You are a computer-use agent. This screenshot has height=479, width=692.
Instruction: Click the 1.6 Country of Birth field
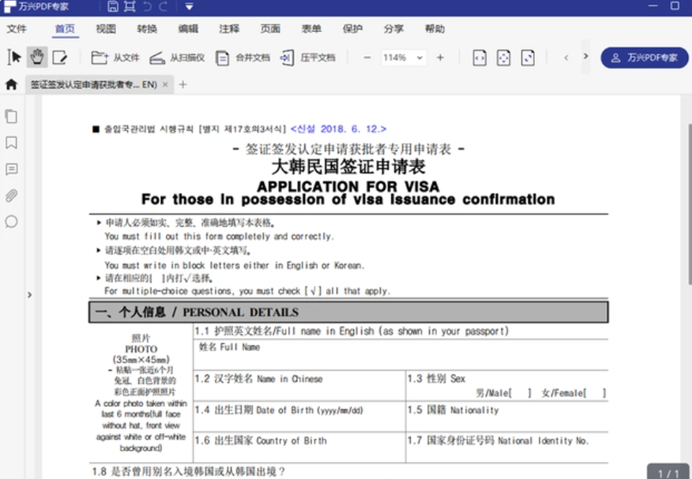pyautogui.click(x=299, y=447)
